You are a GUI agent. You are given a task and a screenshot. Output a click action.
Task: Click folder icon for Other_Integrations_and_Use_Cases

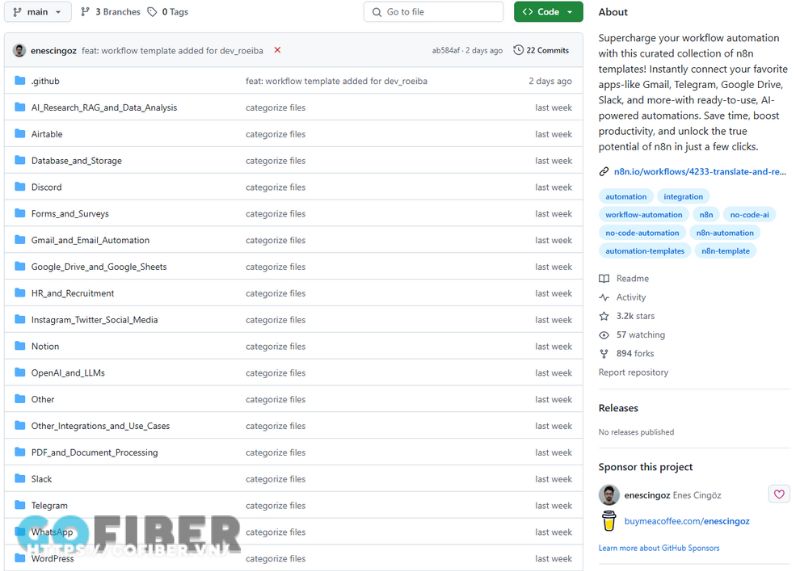(x=20, y=426)
